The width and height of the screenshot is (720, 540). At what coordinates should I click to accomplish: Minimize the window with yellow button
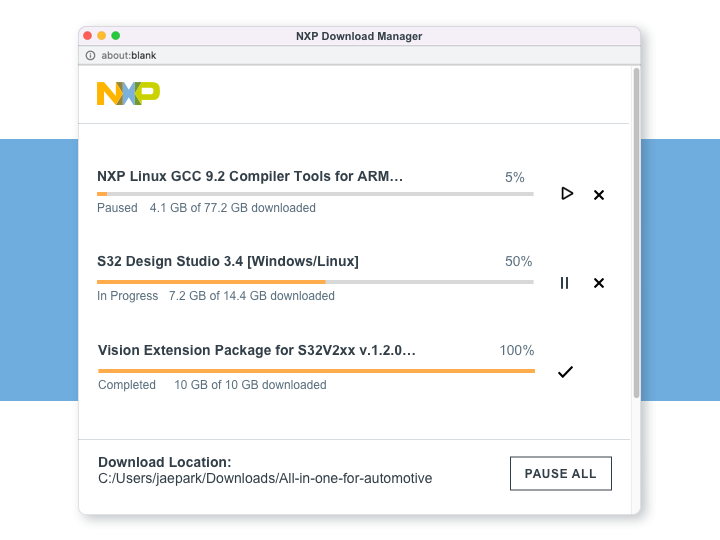click(101, 36)
